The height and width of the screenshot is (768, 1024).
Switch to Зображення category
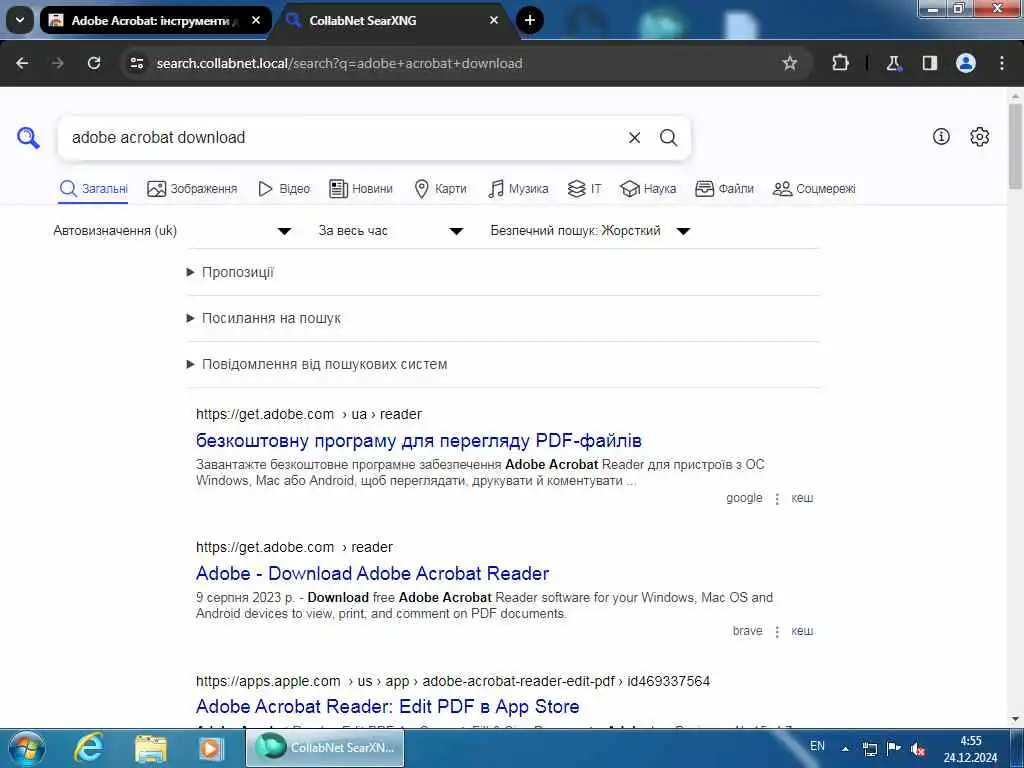192,189
